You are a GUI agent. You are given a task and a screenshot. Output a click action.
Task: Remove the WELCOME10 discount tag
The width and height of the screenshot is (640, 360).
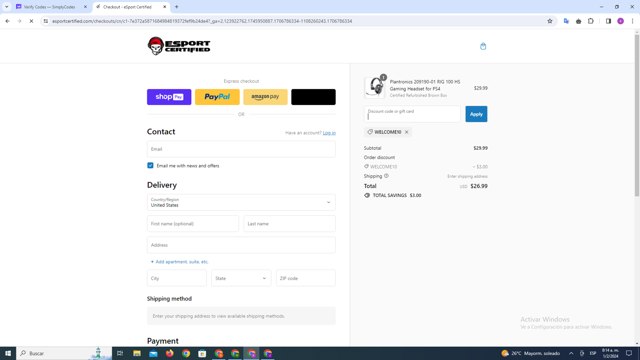[x=407, y=132]
